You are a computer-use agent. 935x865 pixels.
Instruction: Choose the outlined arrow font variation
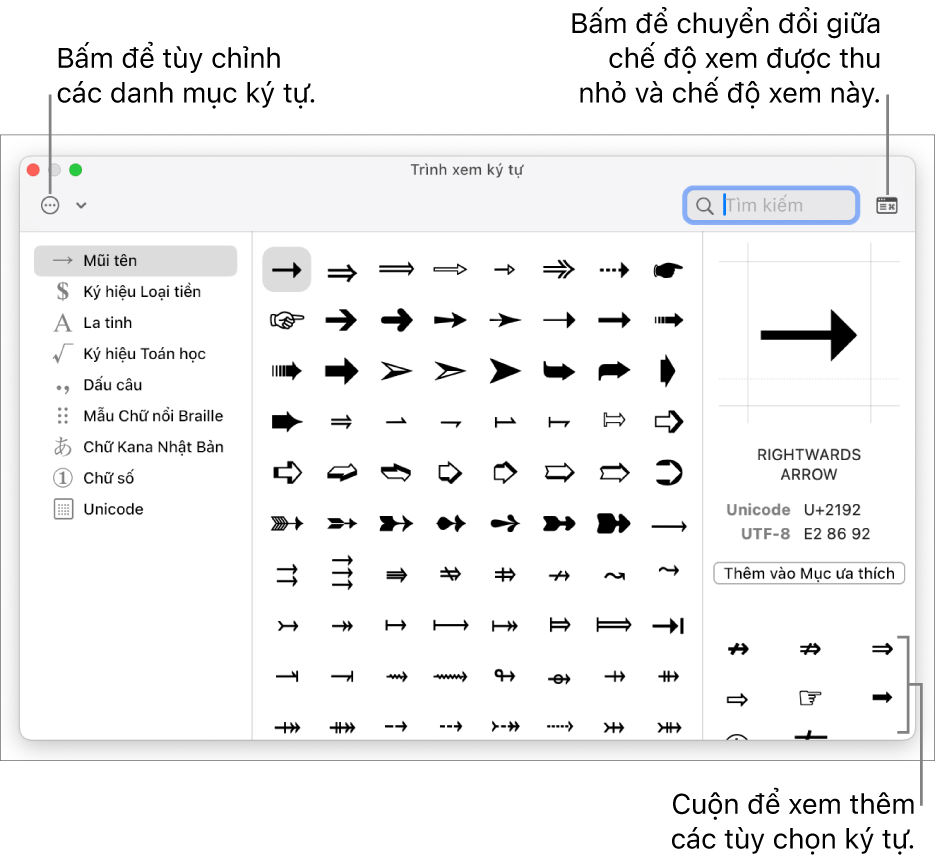[737, 699]
